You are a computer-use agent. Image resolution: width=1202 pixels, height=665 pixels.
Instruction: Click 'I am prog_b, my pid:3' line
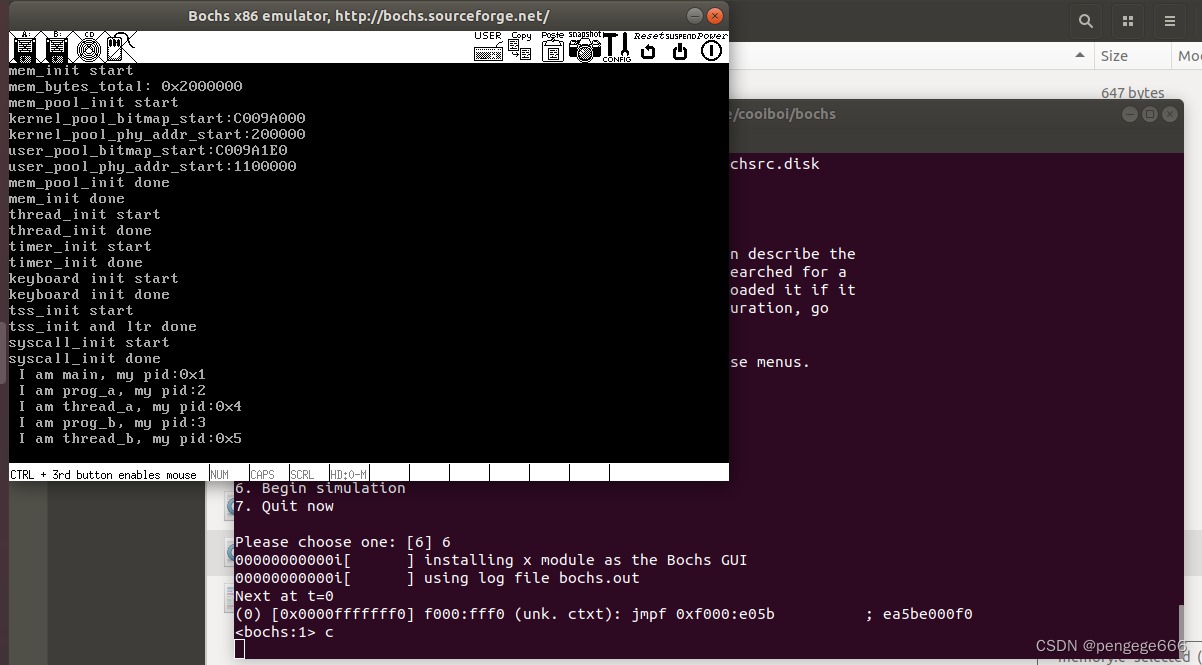112,423
